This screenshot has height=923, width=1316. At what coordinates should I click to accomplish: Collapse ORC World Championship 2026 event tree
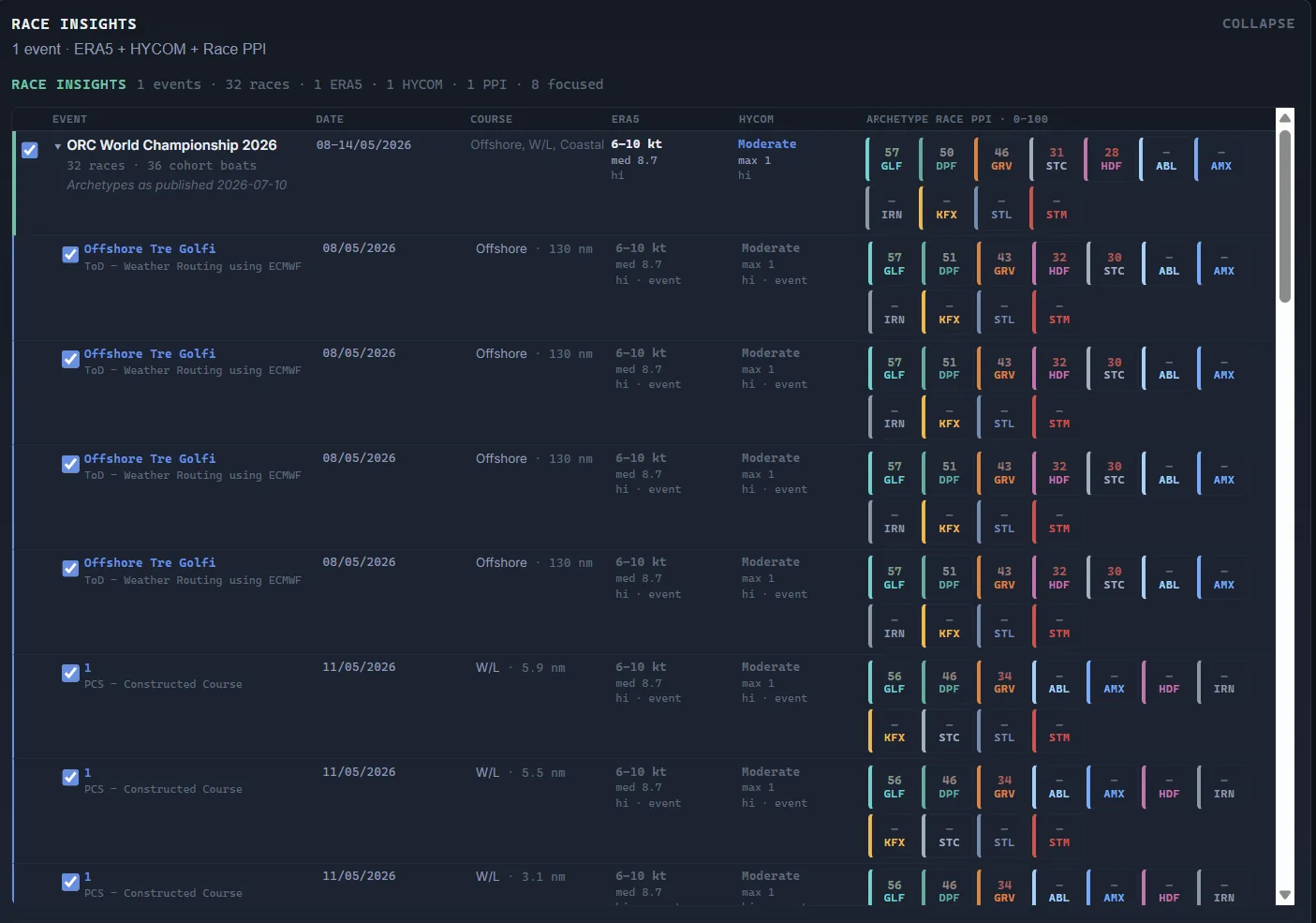click(58, 146)
